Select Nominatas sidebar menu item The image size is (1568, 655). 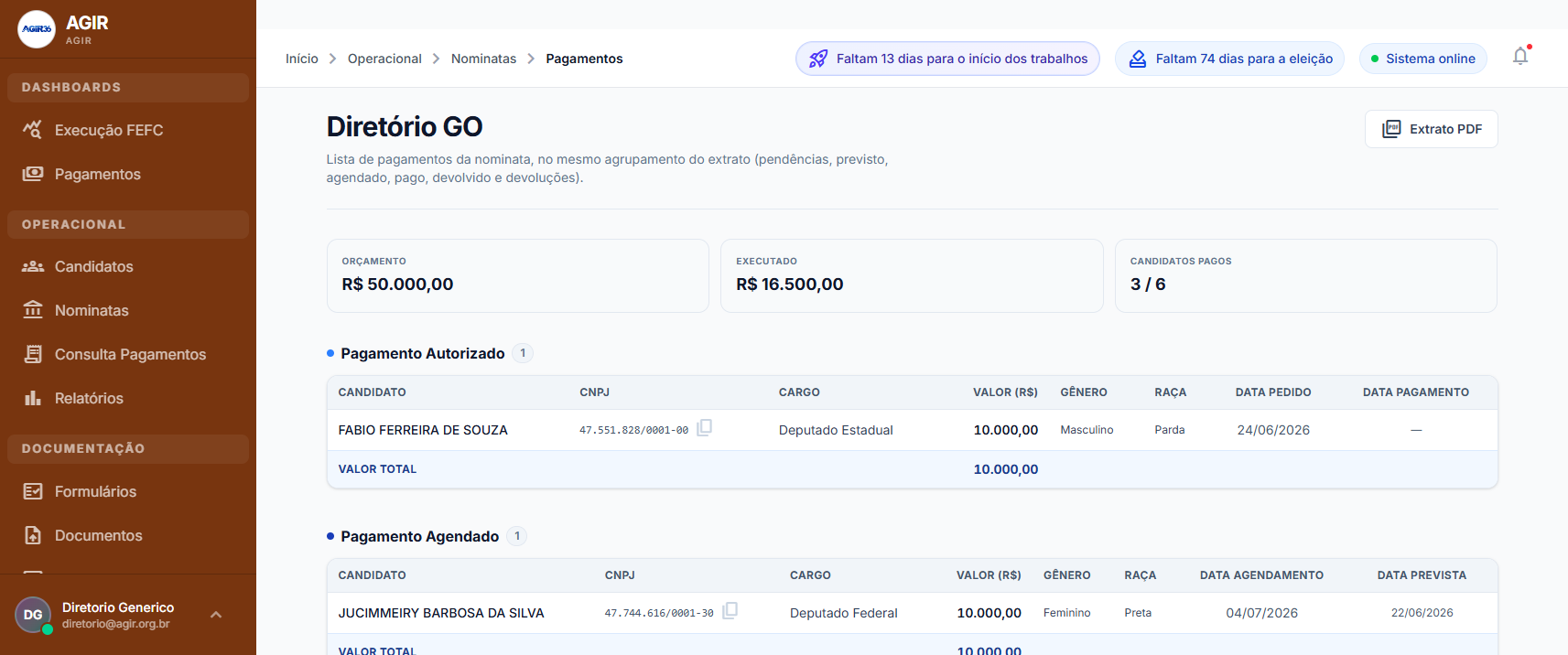tap(128, 310)
